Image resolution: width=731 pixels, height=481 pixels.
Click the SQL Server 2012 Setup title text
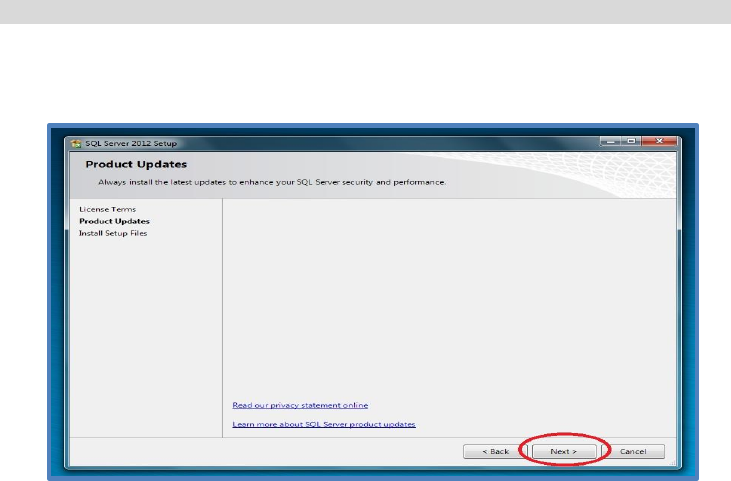click(x=131, y=144)
